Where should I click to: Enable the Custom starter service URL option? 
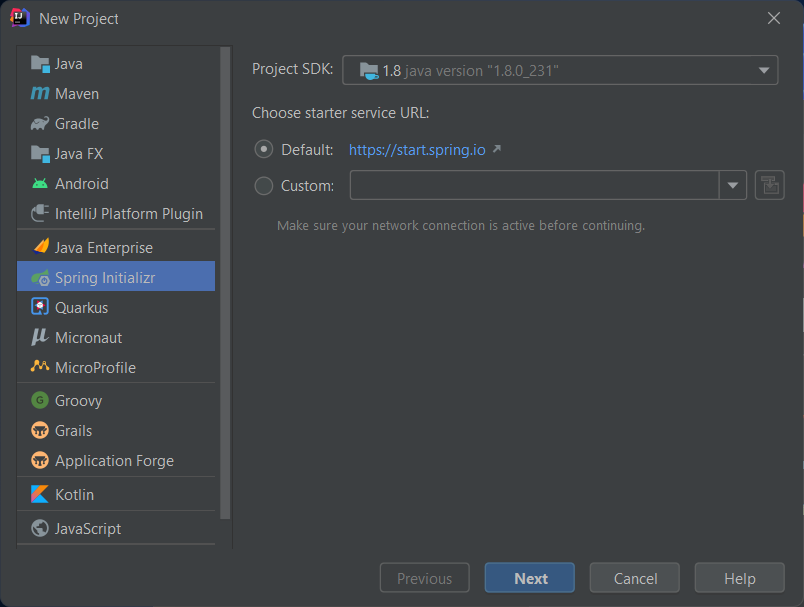coord(263,185)
